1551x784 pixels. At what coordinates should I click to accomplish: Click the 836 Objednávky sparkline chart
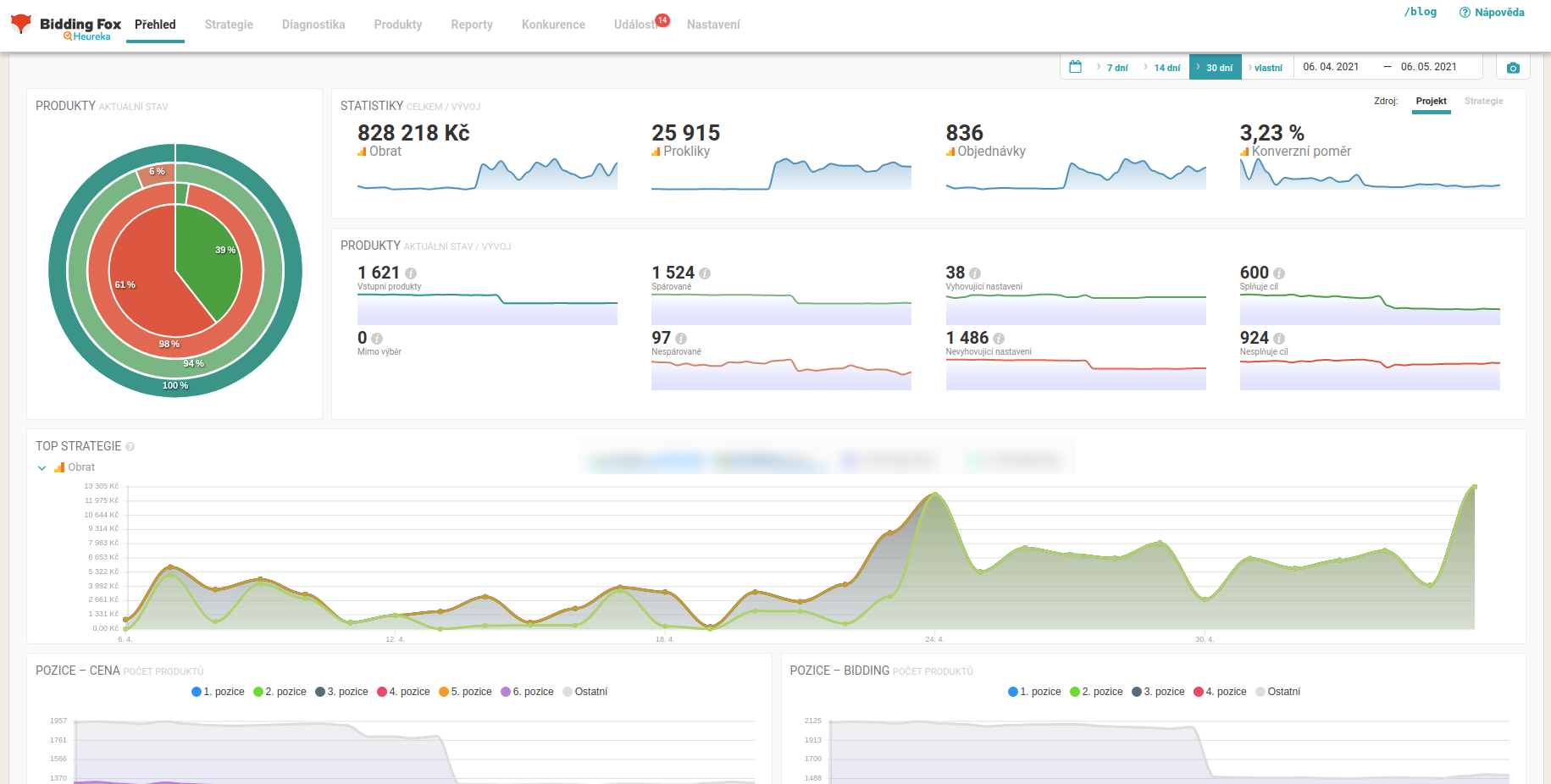pos(1076,174)
